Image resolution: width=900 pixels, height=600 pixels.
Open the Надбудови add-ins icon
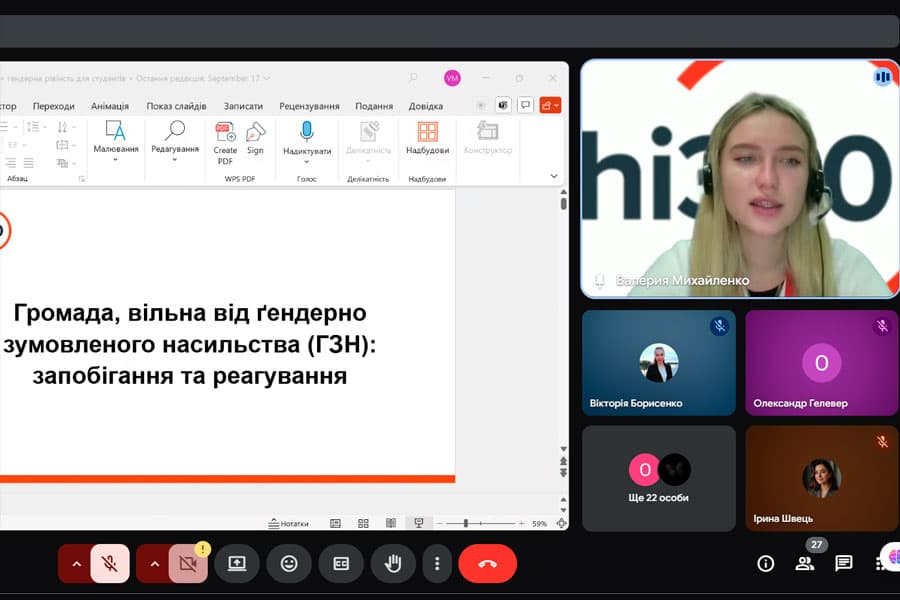(x=427, y=138)
